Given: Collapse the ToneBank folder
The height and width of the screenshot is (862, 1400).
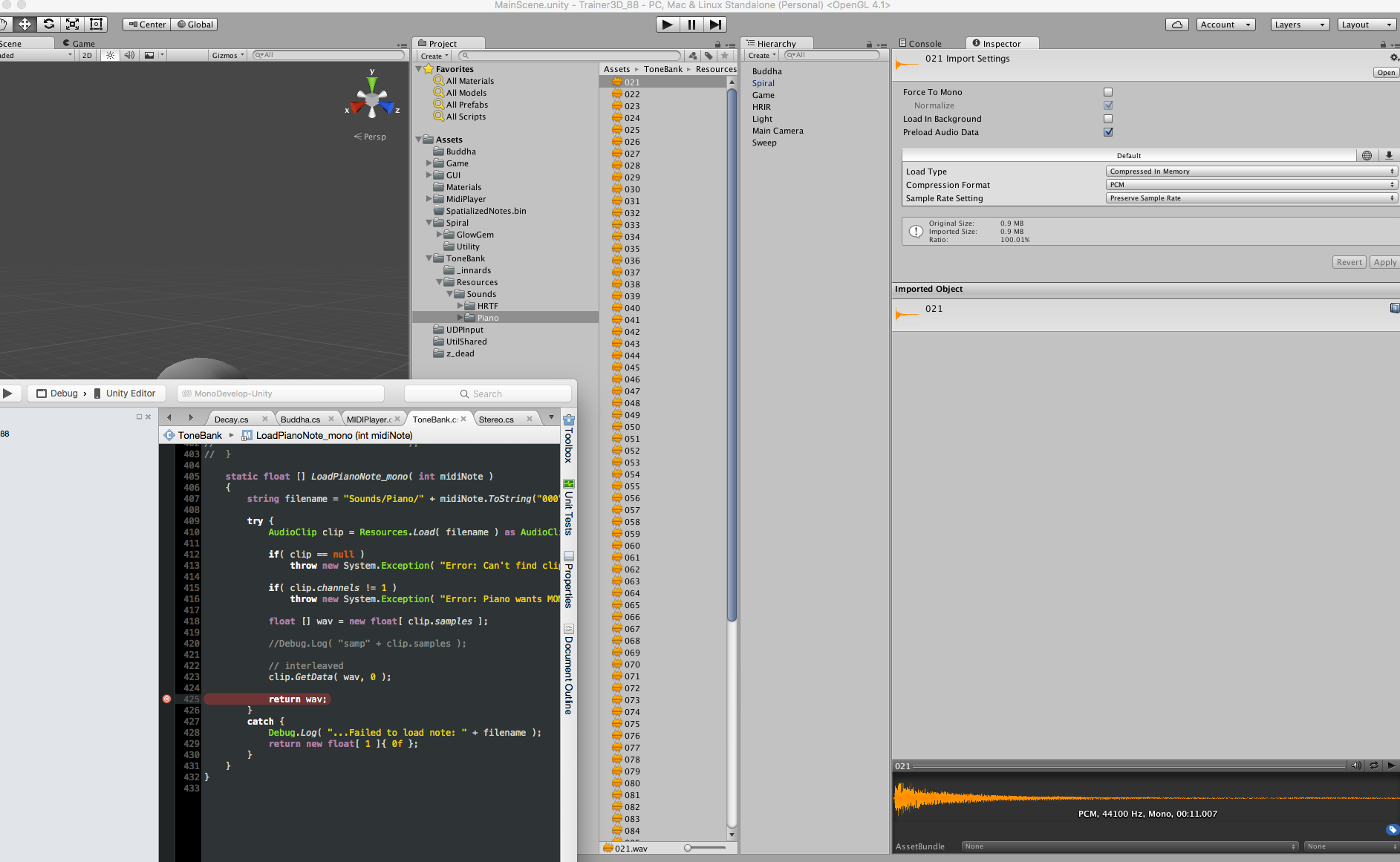Looking at the screenshot, I should tap(429, 258).
